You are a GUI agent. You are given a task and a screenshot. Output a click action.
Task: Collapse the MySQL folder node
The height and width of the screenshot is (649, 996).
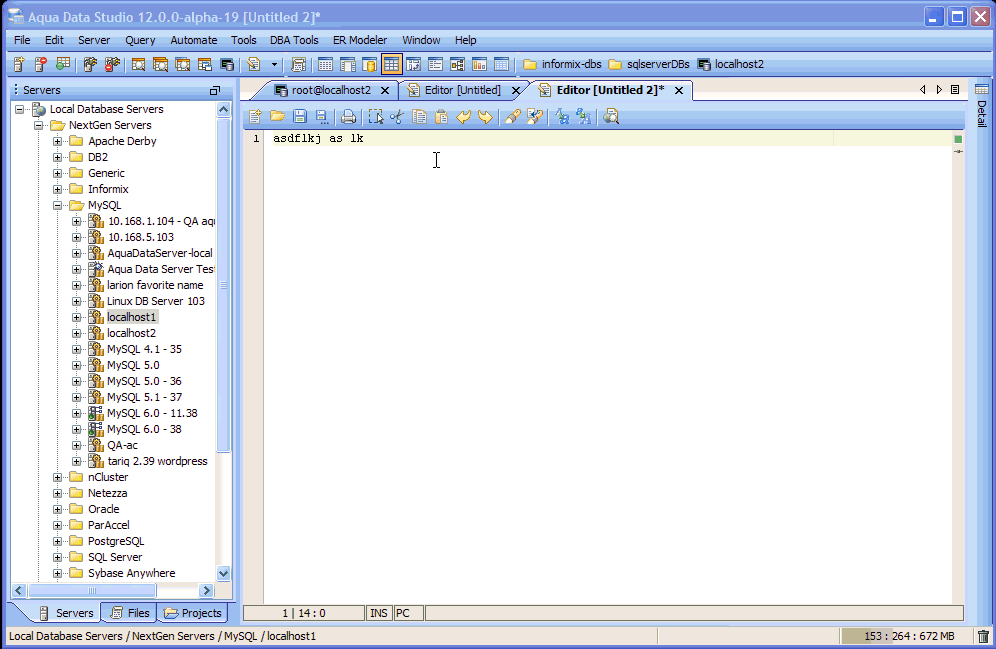[x=58, y=205]
